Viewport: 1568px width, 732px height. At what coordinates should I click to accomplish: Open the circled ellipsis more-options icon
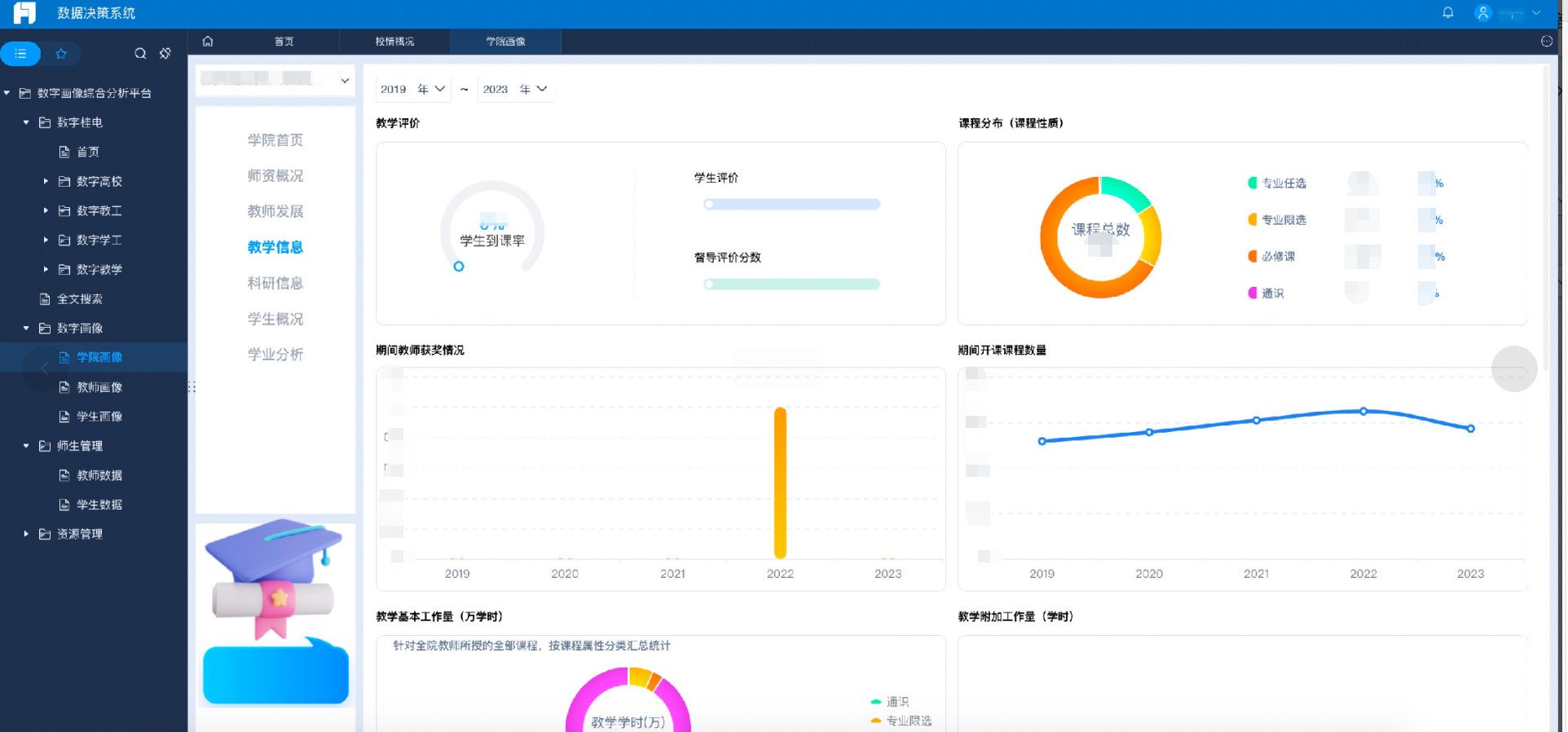click(1546, 42)
